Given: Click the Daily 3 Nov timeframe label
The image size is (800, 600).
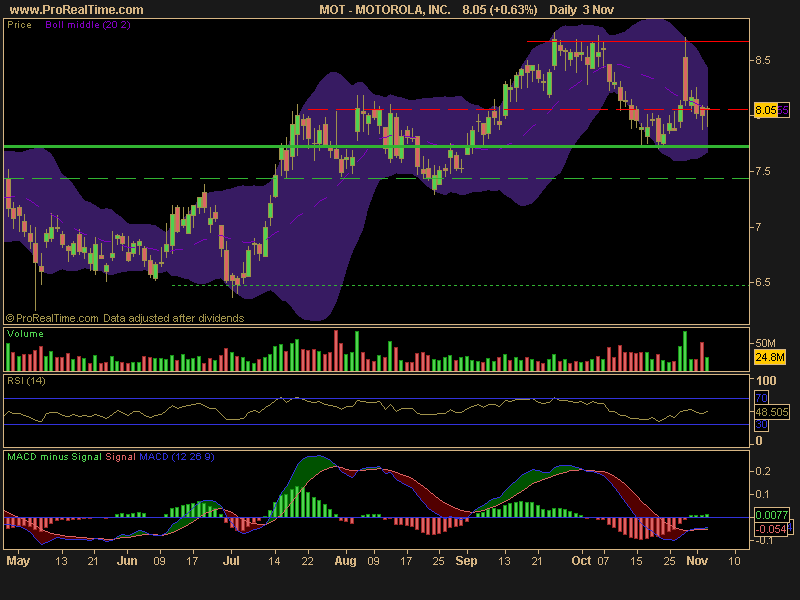Looking at the screenshot, I should coord(581,10).
